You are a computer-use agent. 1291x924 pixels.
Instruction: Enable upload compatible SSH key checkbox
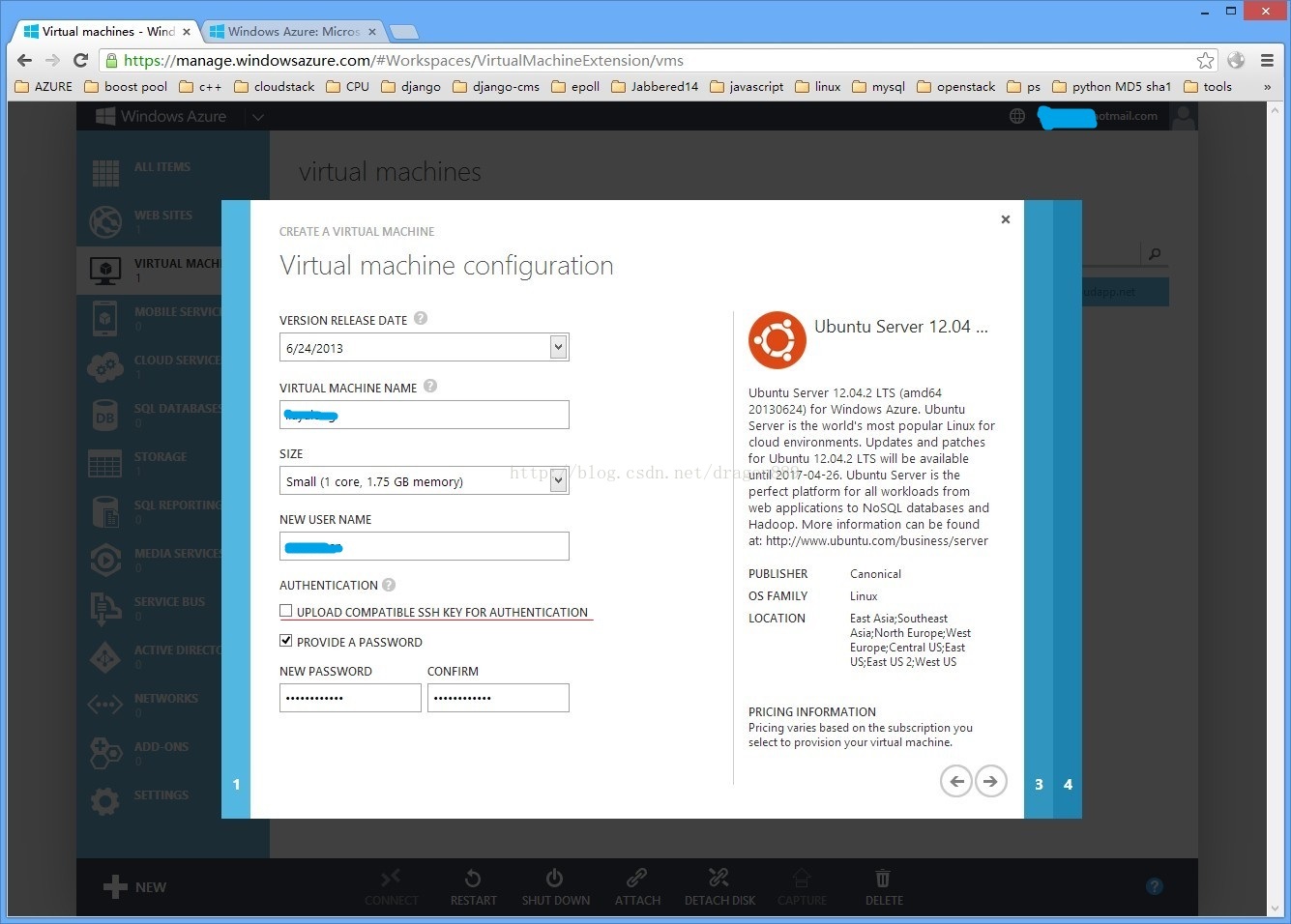(x=286, y=611)
